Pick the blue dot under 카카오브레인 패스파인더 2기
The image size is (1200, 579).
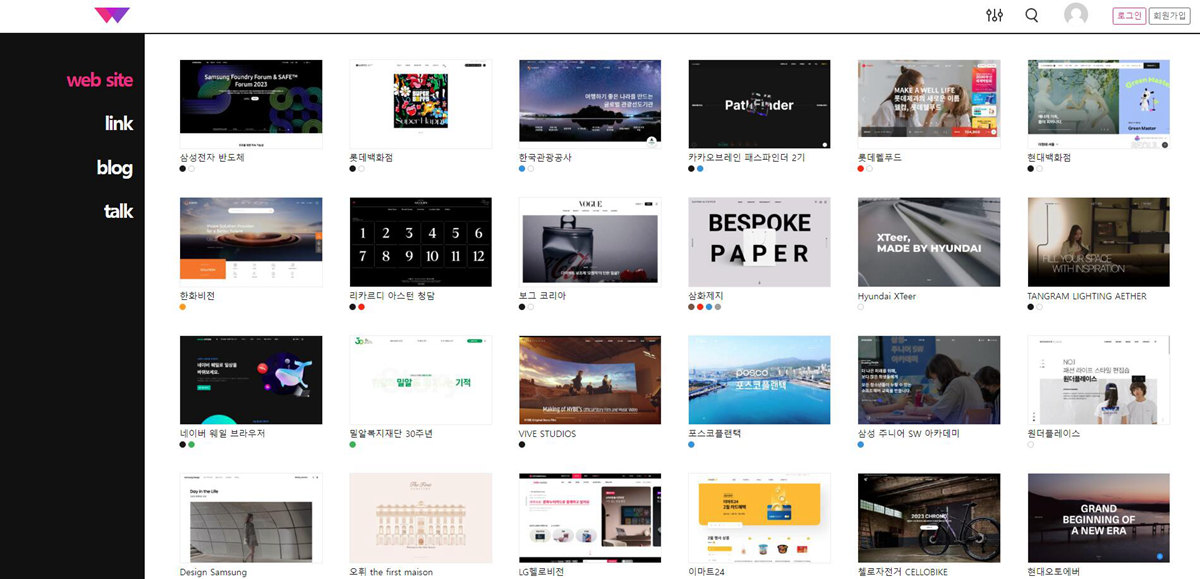pos(700,169)
